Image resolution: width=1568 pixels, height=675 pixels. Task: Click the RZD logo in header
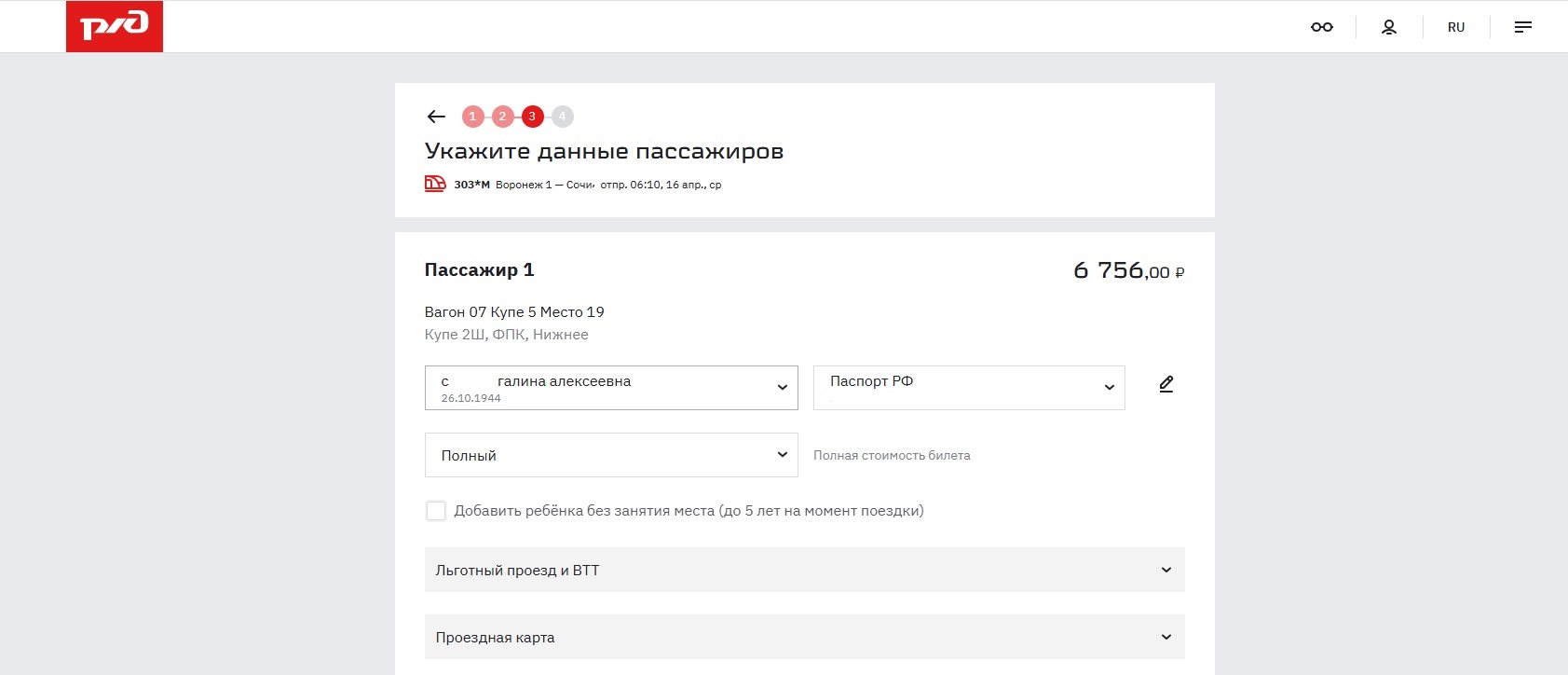tap(115, 26)
